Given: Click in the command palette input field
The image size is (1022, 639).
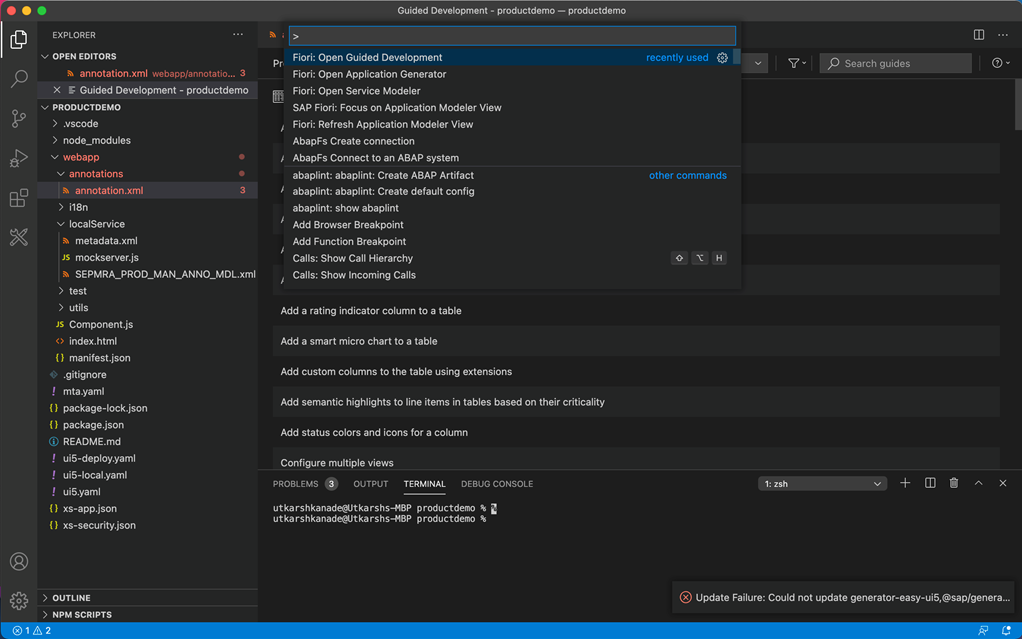Looking at the screenshot, I should pyautogui.click(x=512, y=36).
